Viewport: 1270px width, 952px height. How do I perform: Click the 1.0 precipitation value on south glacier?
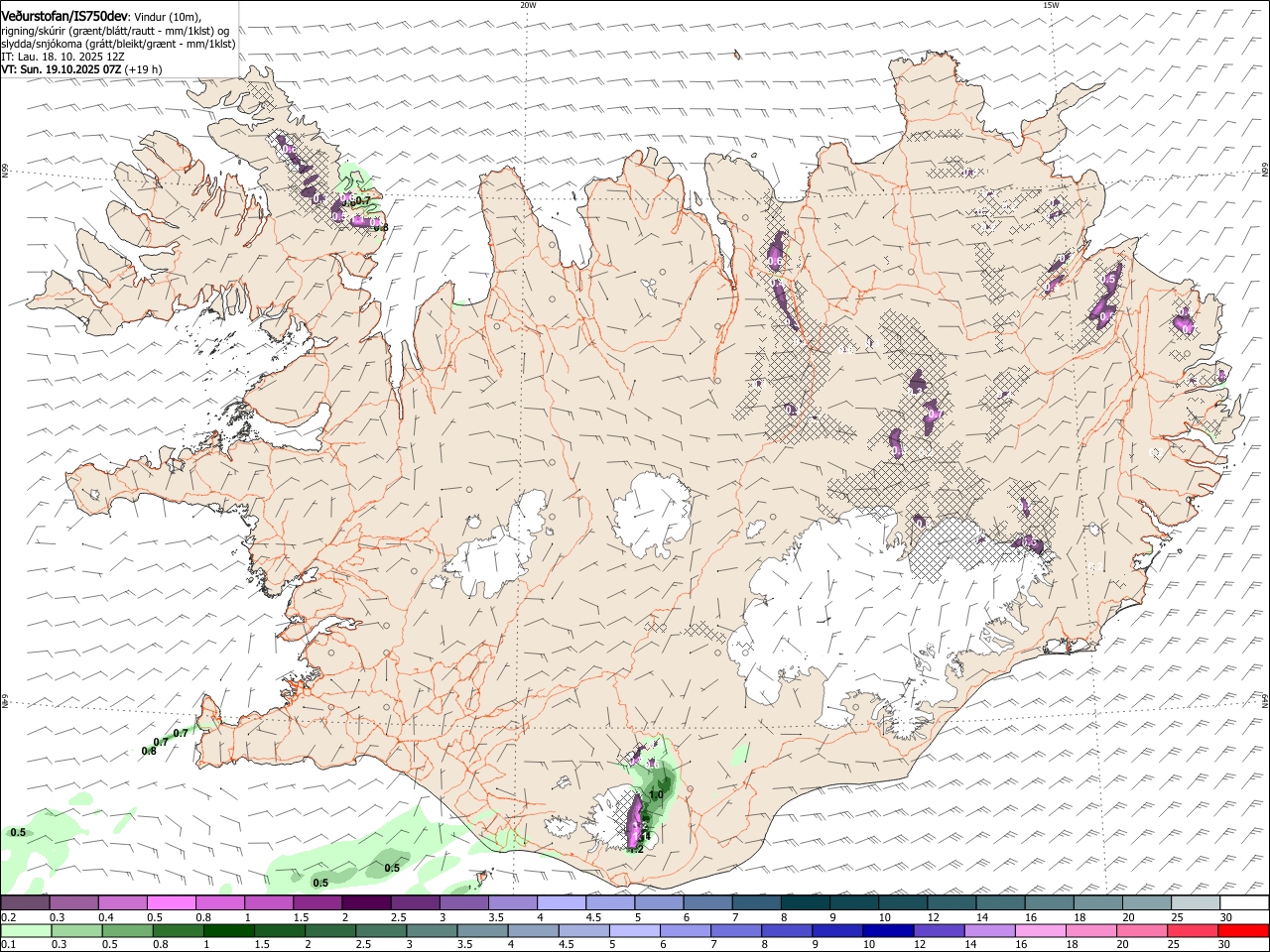656,795
